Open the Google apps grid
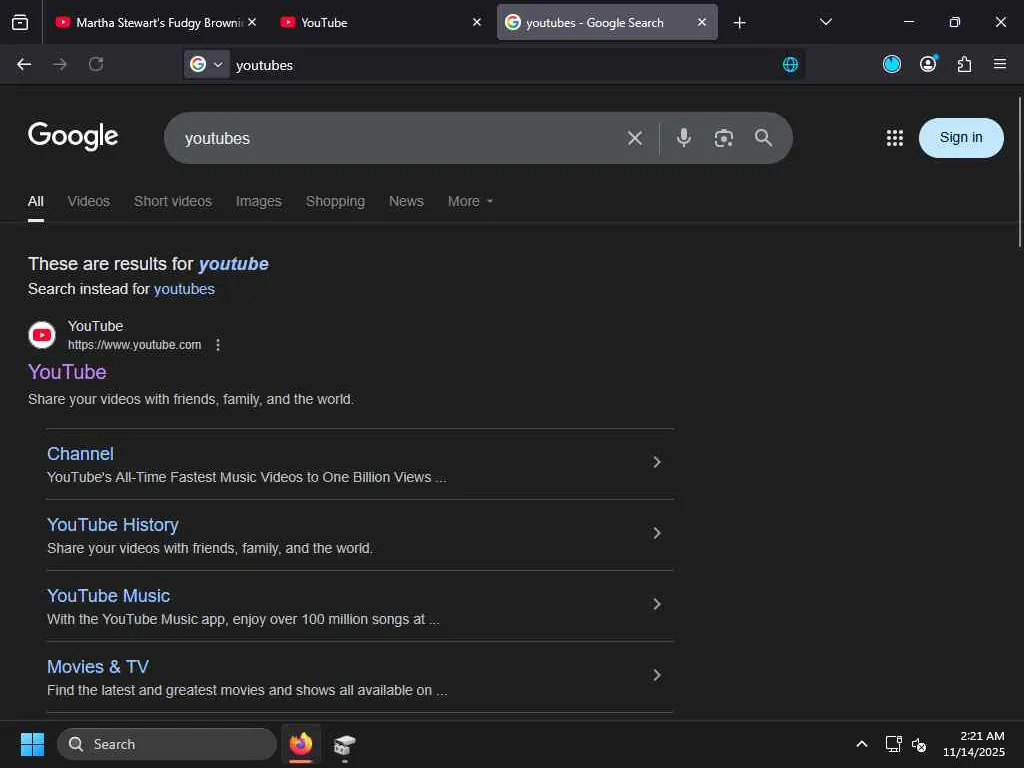This screenshot has width=1024, height=768. (x=895, y=138)
